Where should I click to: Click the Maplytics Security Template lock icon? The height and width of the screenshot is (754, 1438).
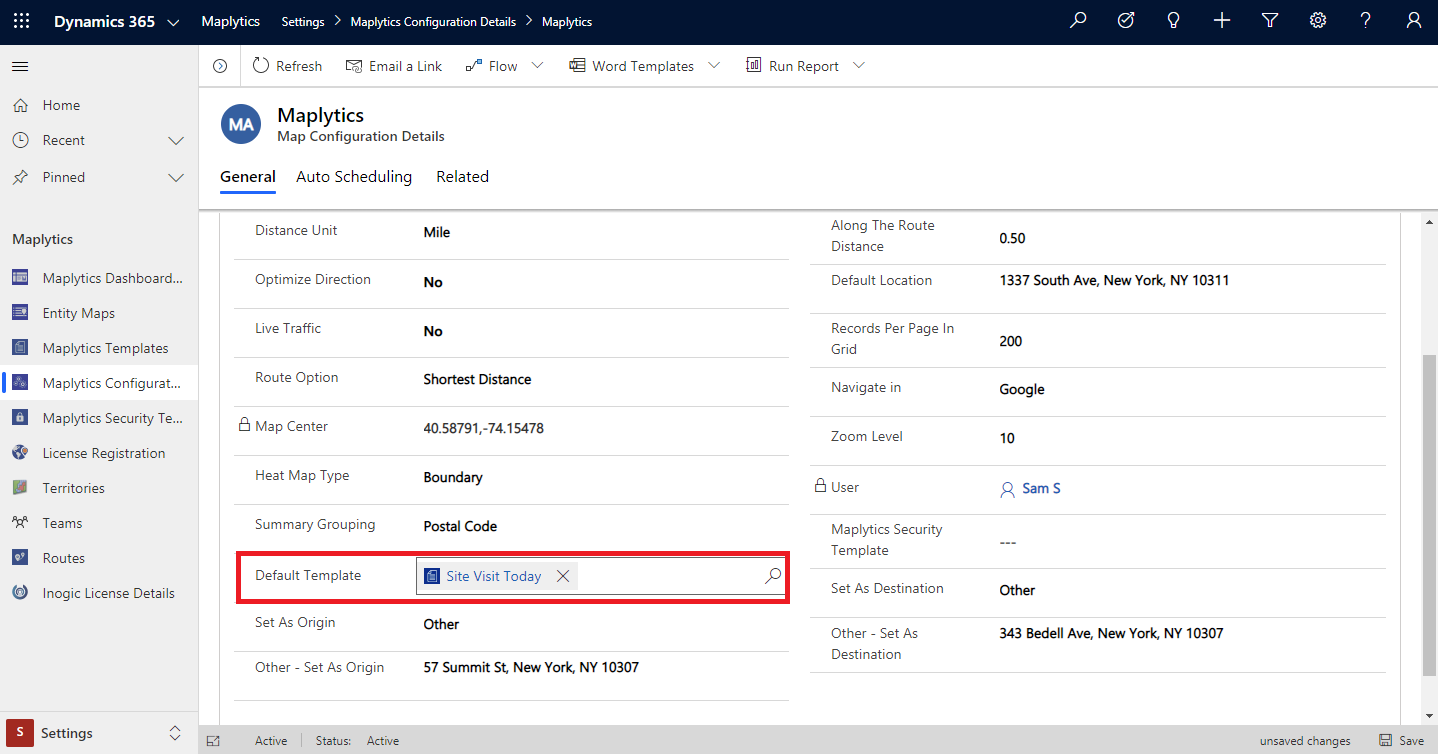(20, 418)
